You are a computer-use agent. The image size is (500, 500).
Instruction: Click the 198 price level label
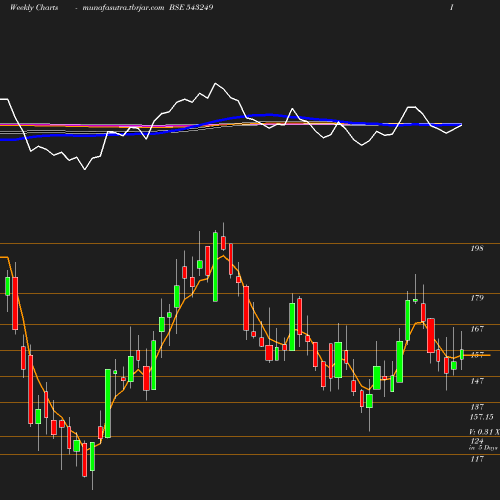pos(477,248)
